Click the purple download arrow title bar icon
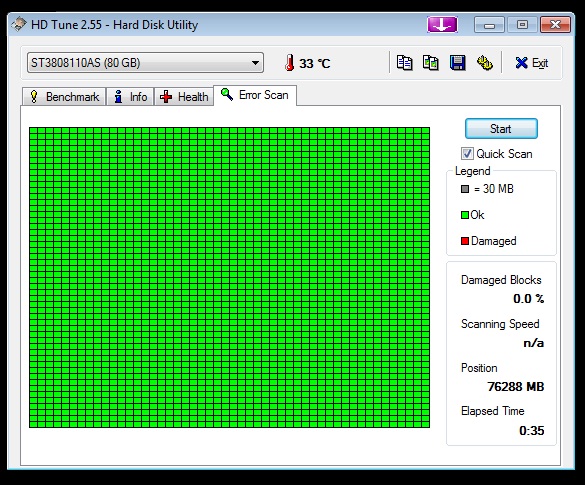The height and width of the screenshot is (485, 585). click(442, 25)
